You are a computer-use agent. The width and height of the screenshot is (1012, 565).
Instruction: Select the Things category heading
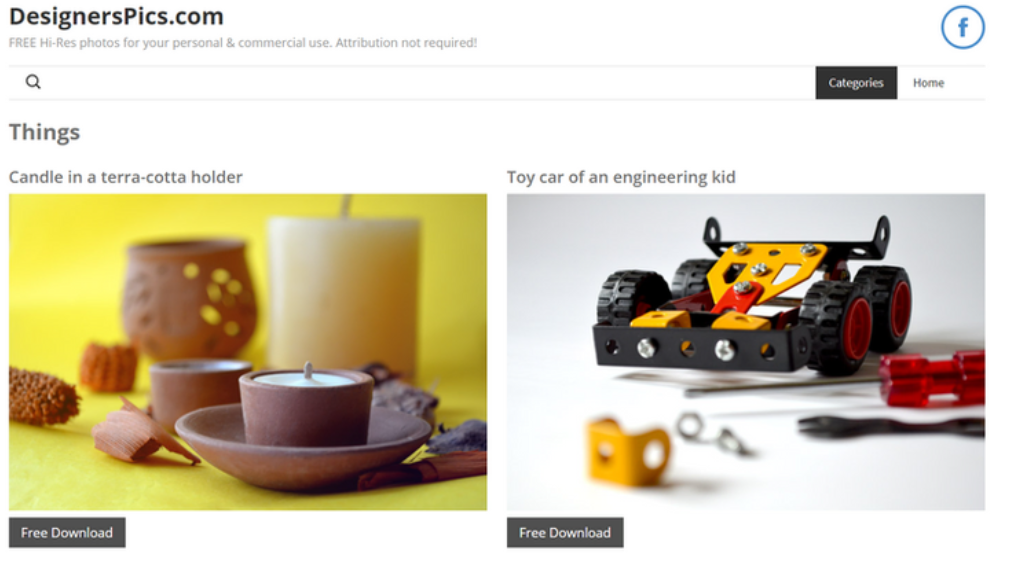pyautogui.click(x=45, y=132)
